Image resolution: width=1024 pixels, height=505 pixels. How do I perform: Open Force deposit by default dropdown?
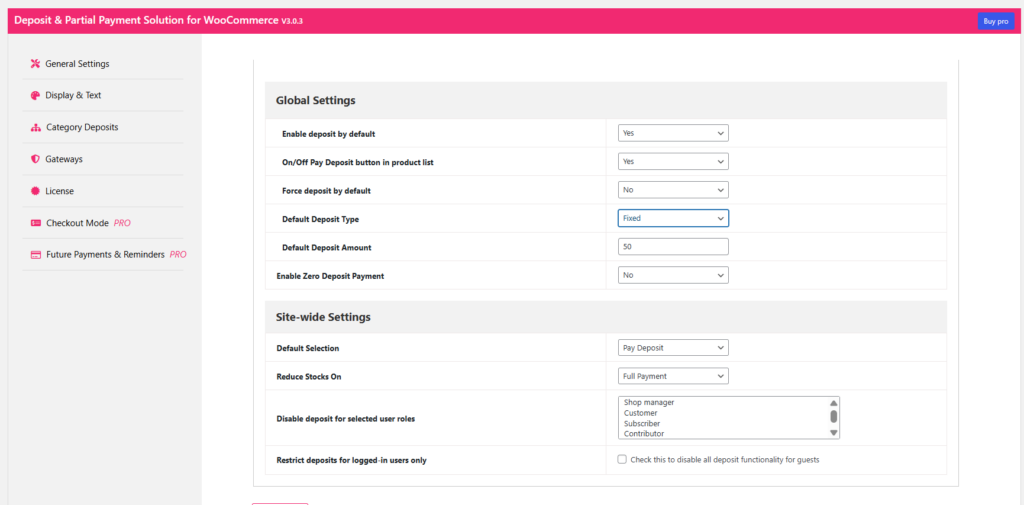point(673,190)
